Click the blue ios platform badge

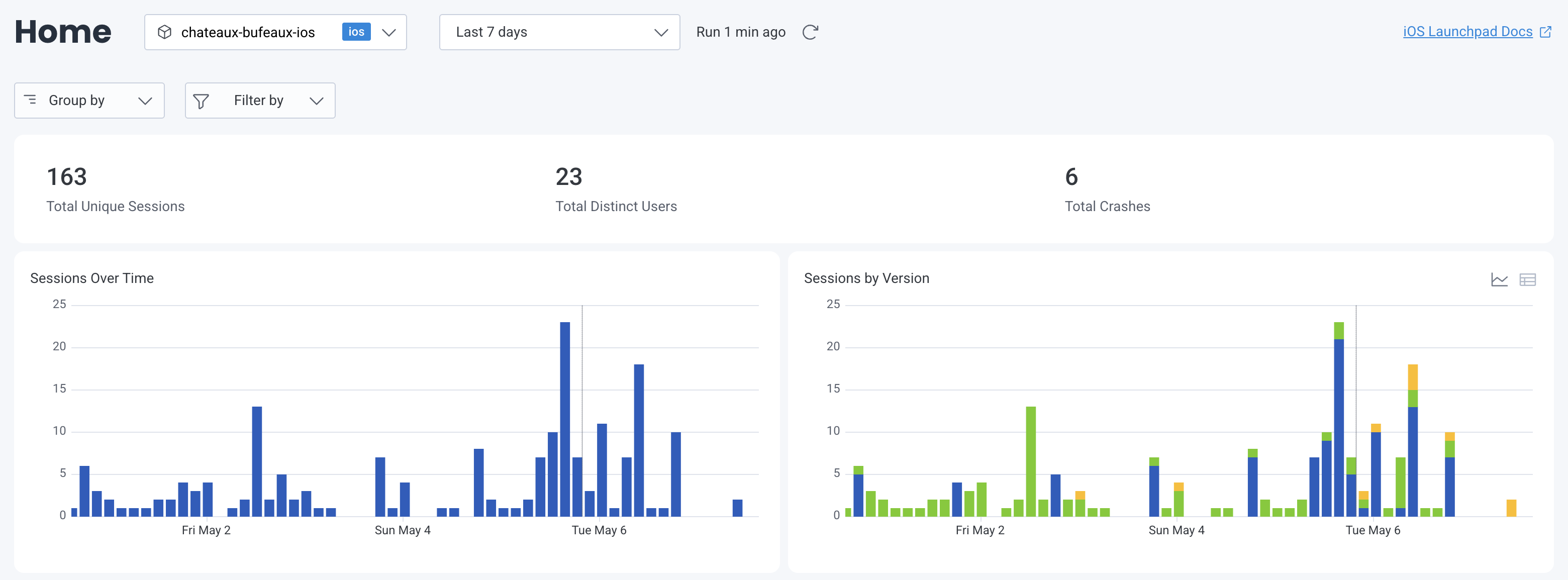pos(356,32)
